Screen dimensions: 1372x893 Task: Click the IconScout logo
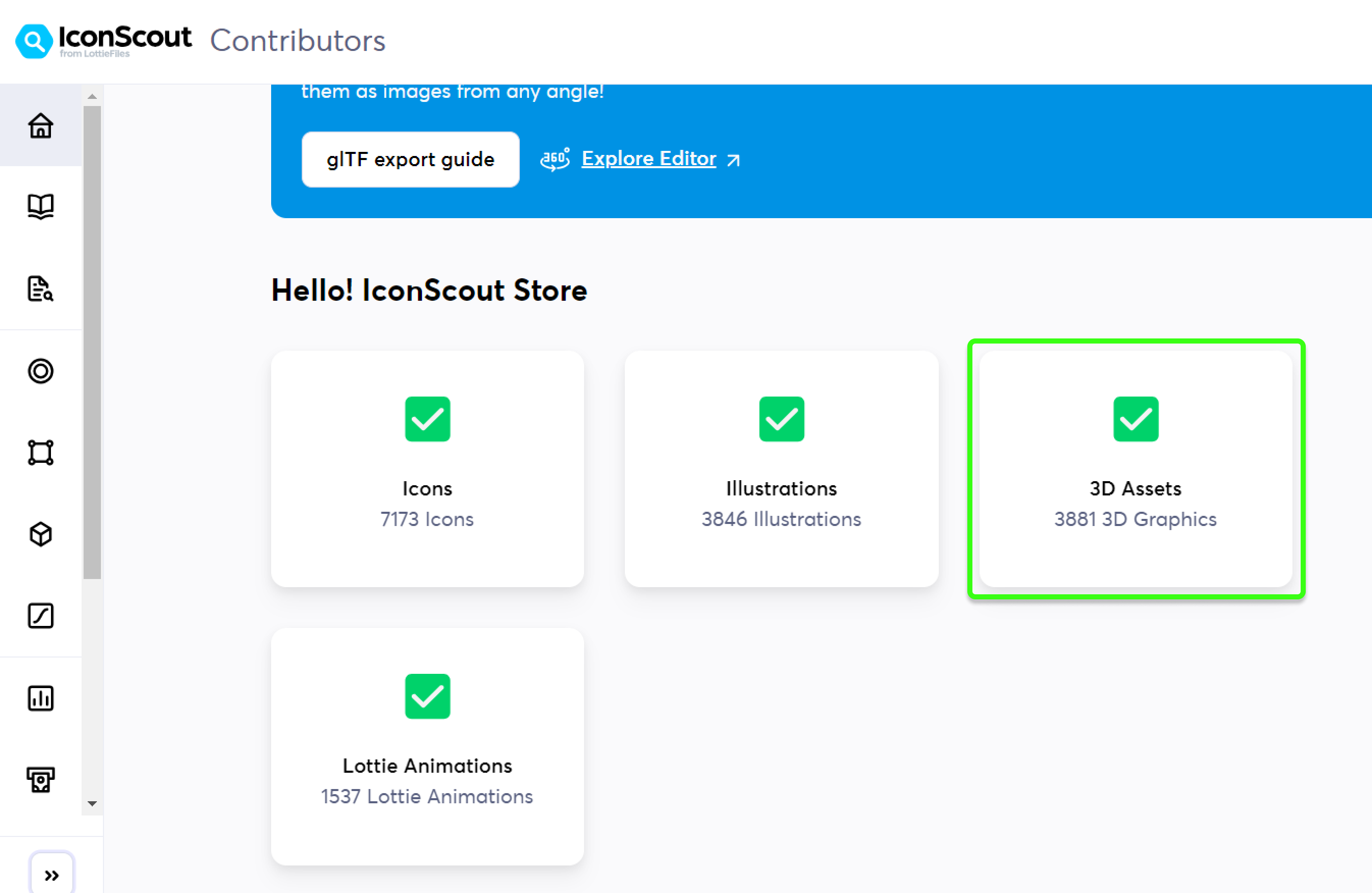click(103, 41)
